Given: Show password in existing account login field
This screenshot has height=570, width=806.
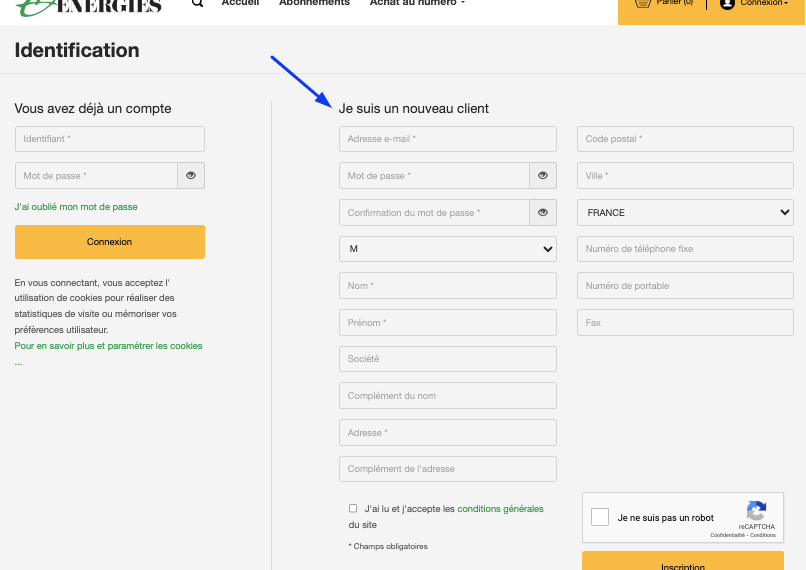Looking at the screenshot, I should tap(191, 176).
